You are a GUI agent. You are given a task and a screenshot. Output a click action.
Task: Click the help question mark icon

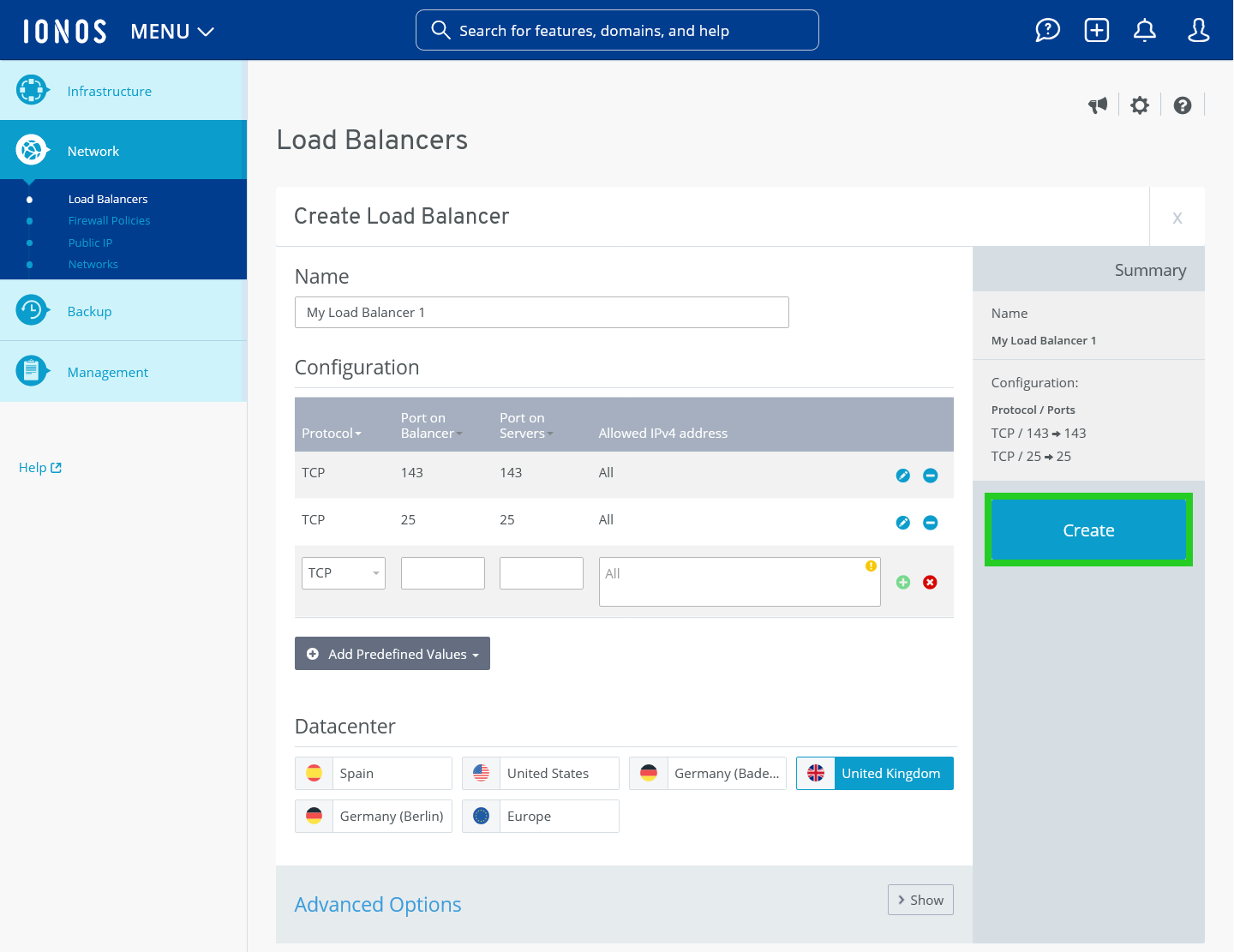[1183, 105]
